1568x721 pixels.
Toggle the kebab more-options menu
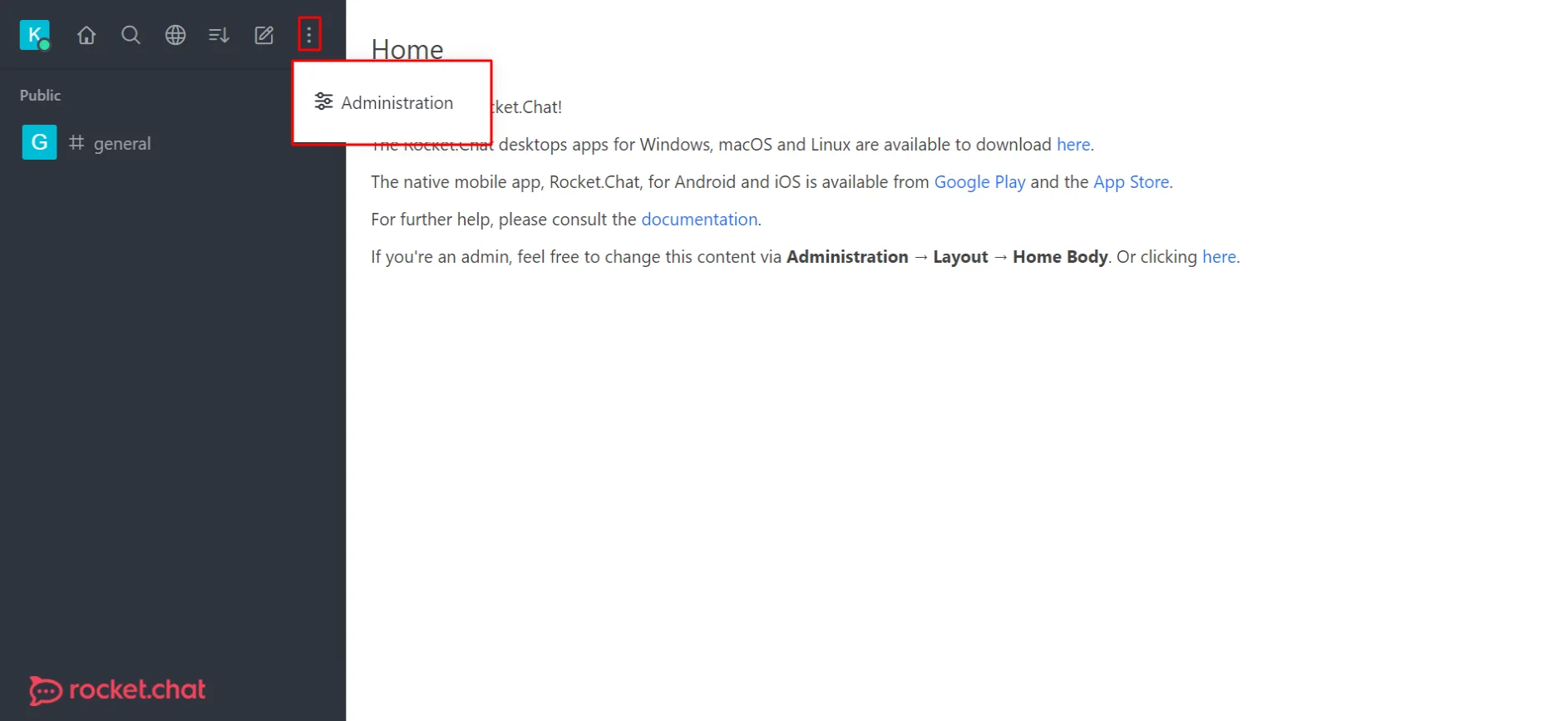point(309,35)
